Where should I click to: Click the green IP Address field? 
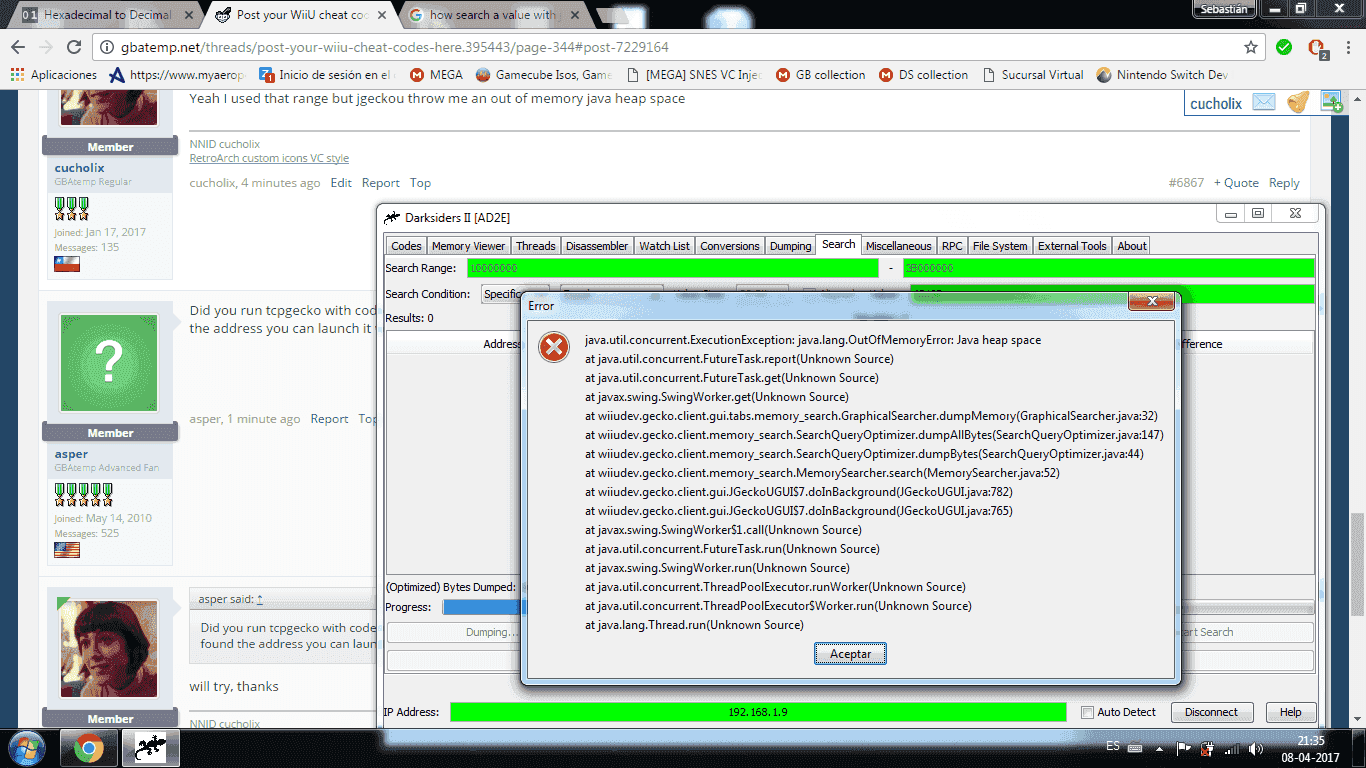(758, 712)
